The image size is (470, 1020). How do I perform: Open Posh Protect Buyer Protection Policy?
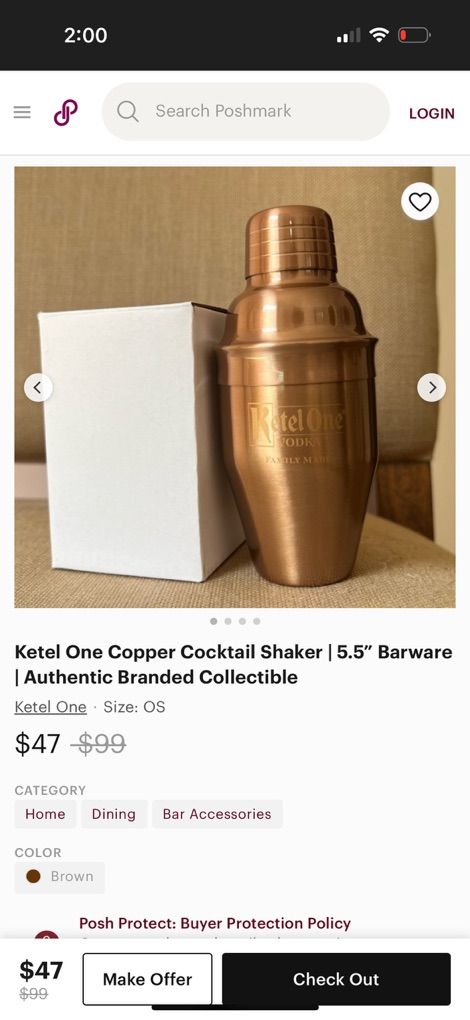click(x=215, y=923)
